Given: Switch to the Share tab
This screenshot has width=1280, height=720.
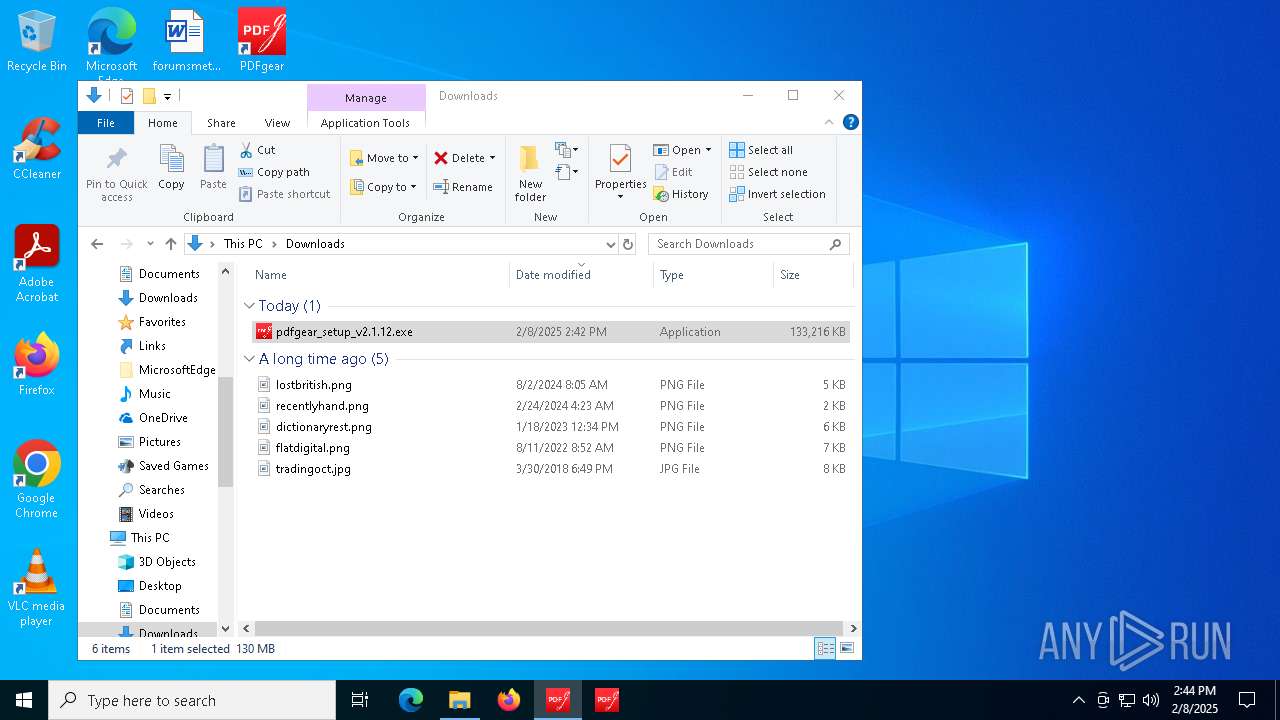Looking at the screenshot, I should coord(221,123).
